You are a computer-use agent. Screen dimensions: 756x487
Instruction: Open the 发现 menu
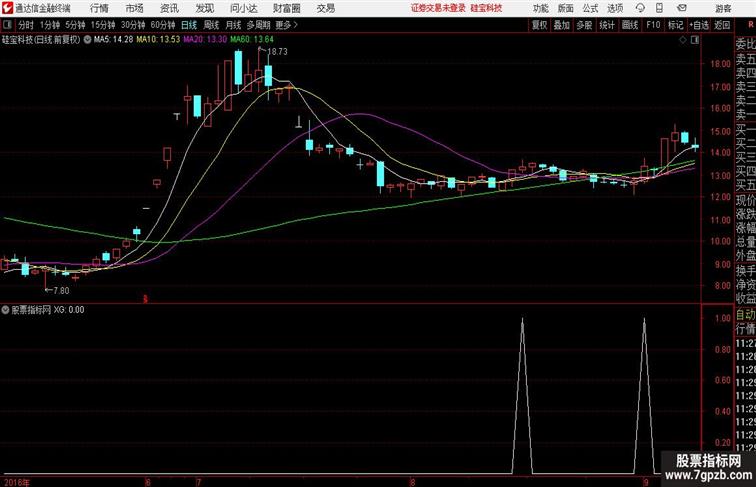pos(204,8)
